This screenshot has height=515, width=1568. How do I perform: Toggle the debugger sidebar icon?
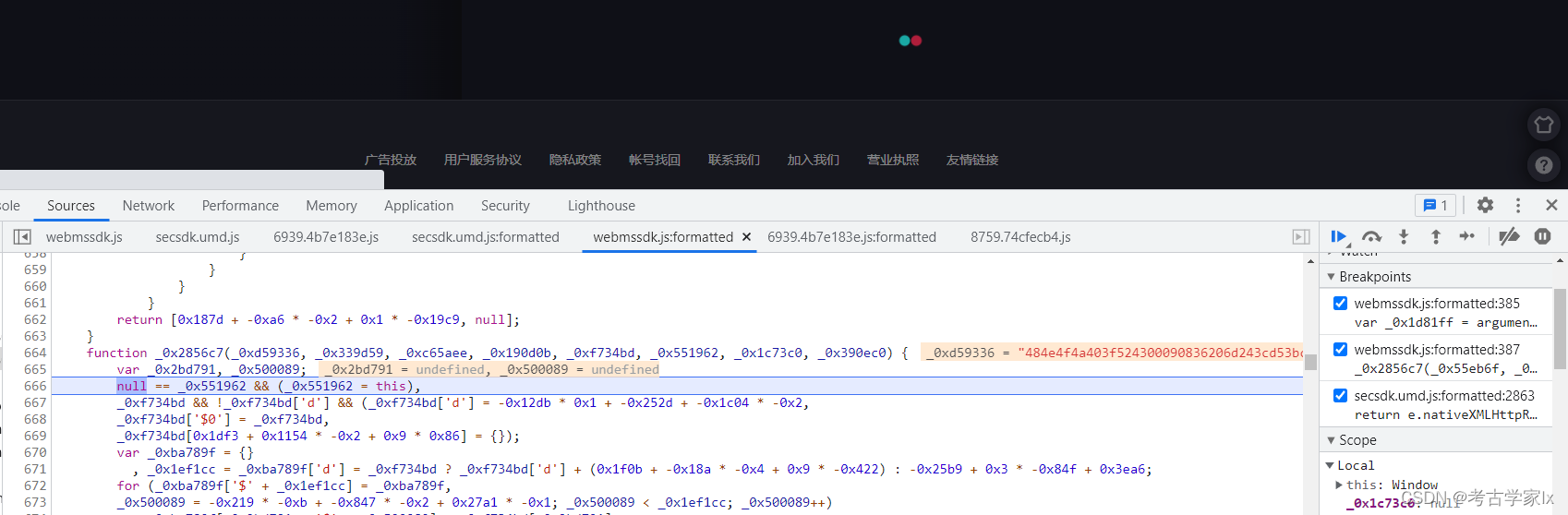[x=1301, y=237]
